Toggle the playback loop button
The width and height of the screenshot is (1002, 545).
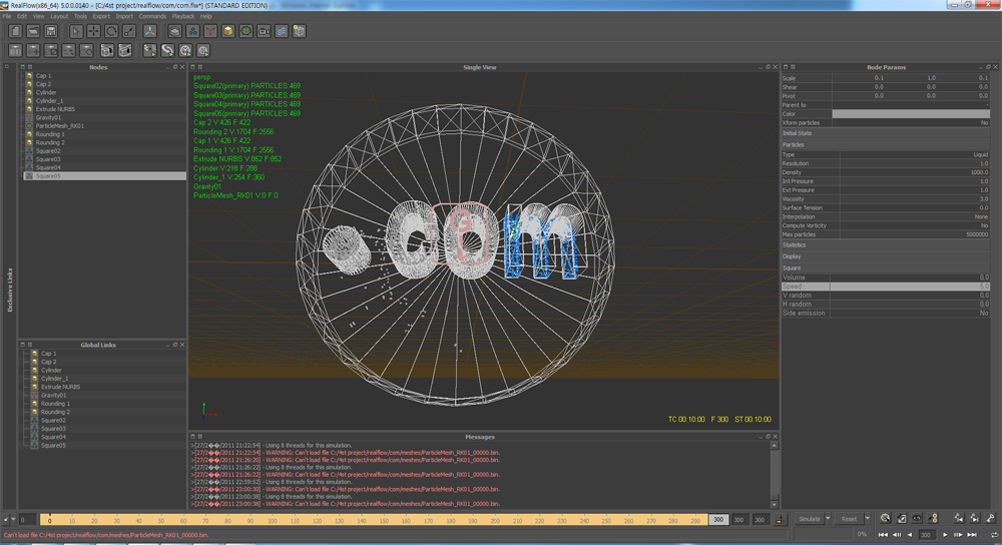(x=994, y=534)
